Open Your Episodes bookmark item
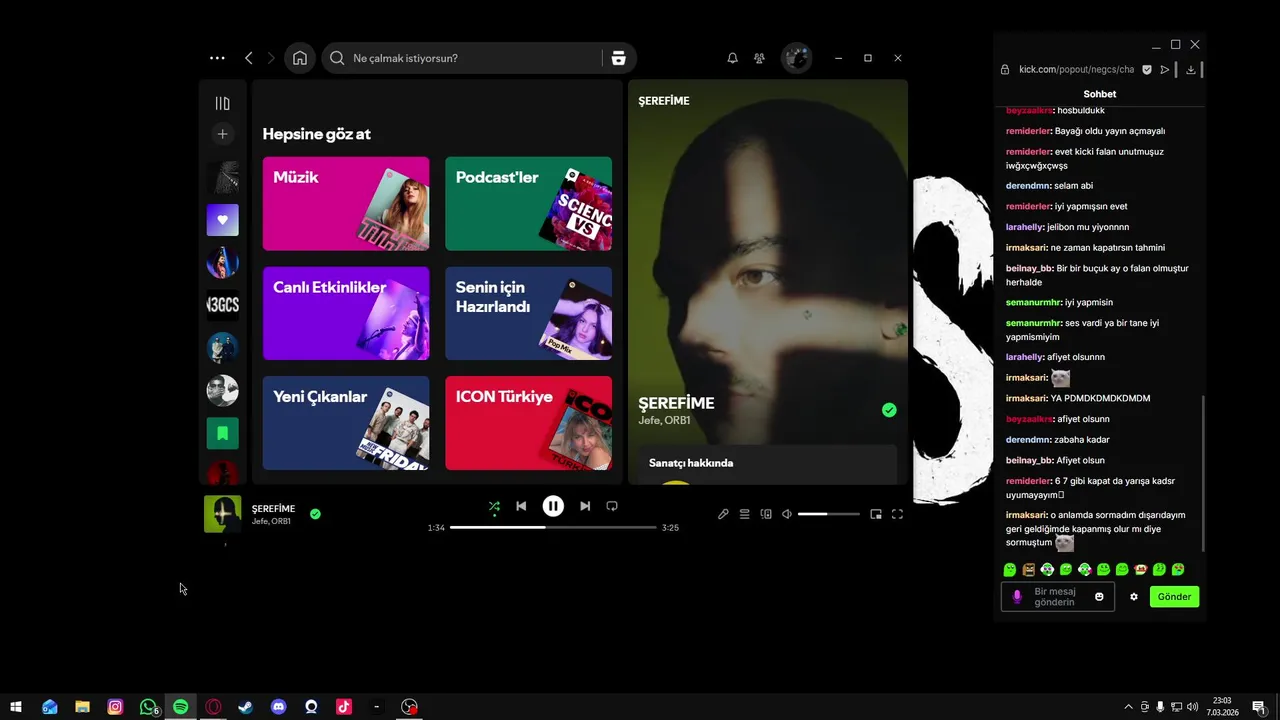 click(222, 433)
